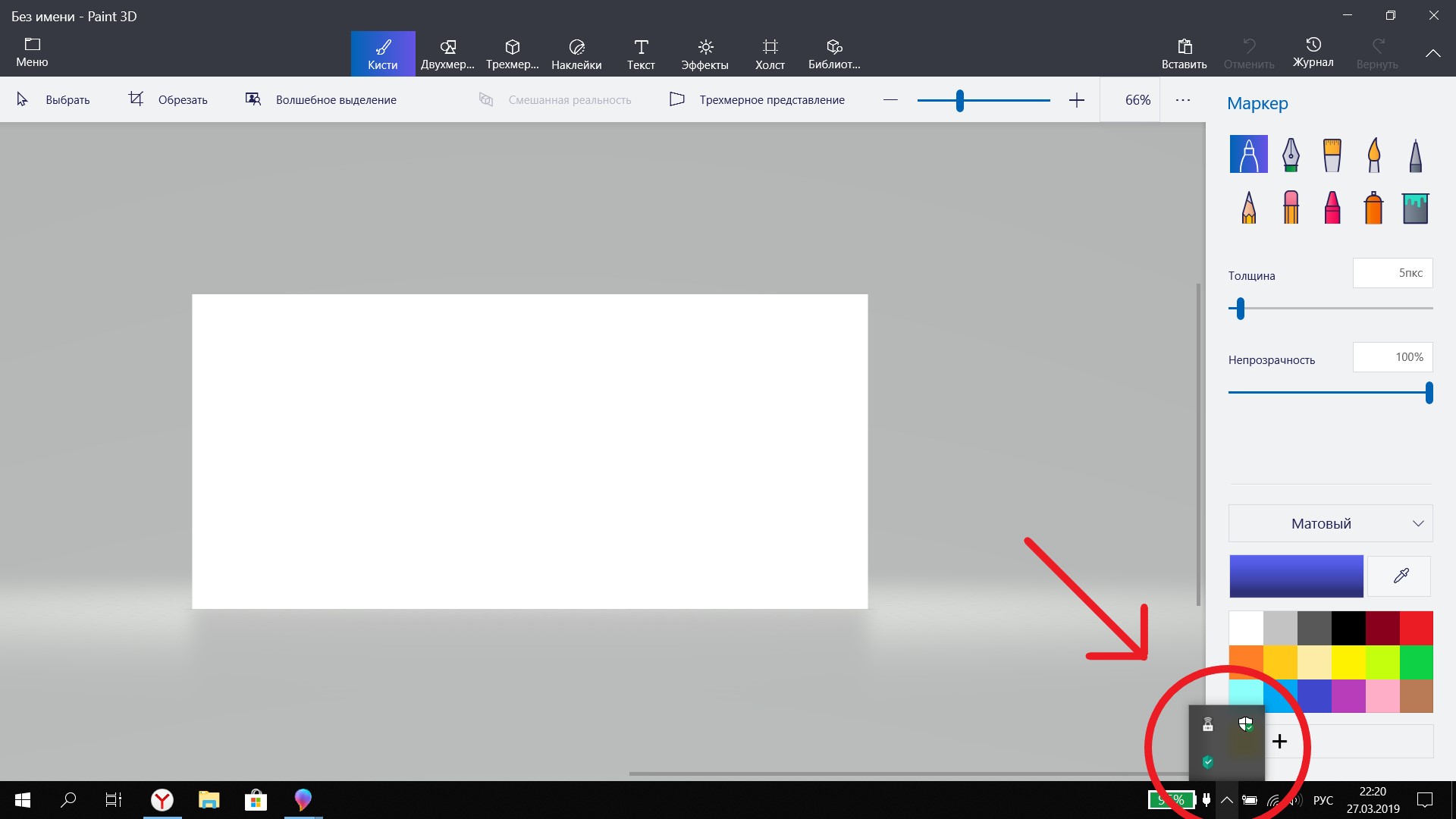Select the Calligraphy pen brush
Viewport: 1456px width, 819px height.
[x=1291, y=154]
